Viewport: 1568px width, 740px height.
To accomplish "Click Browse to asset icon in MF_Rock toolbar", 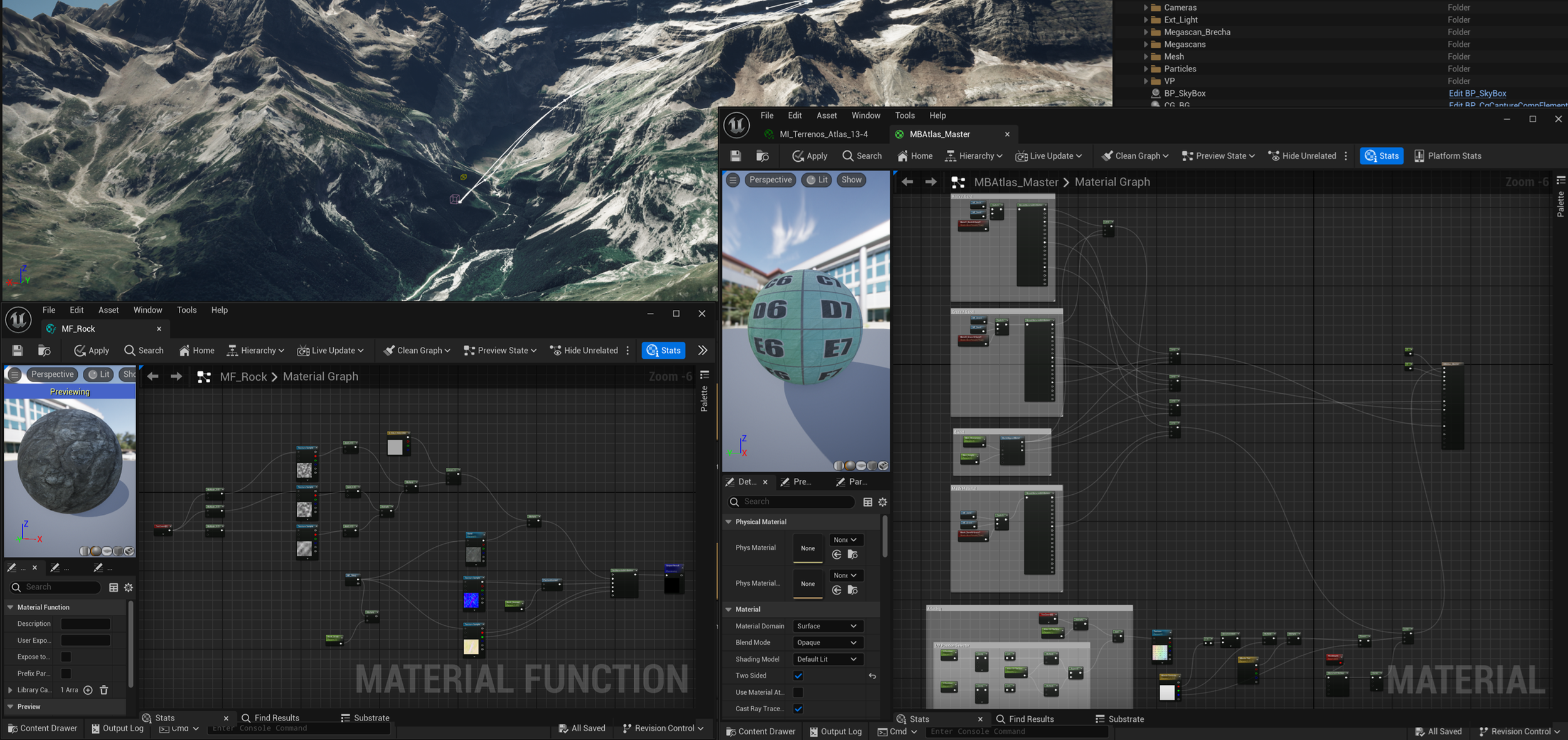I will pyautogui.click(x=44, y=351).
